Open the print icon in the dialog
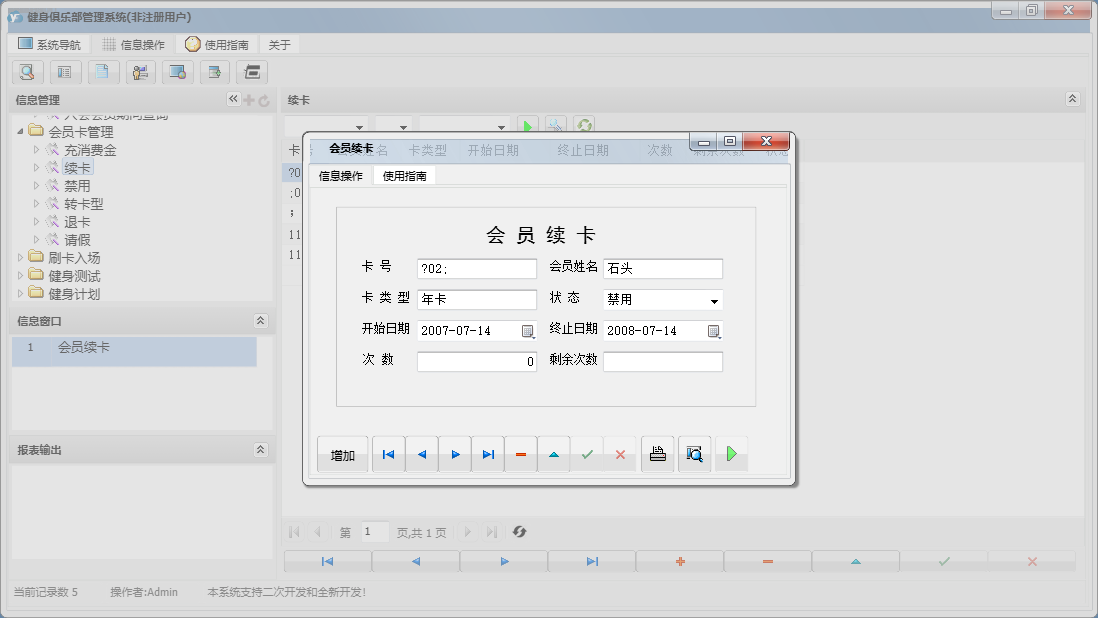This screenshot has width=1098, height=618. [x=657, y=453]
